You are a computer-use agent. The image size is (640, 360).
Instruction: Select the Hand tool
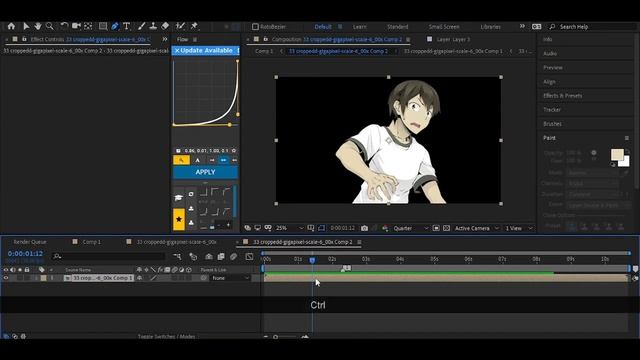(x=38, y=26)
